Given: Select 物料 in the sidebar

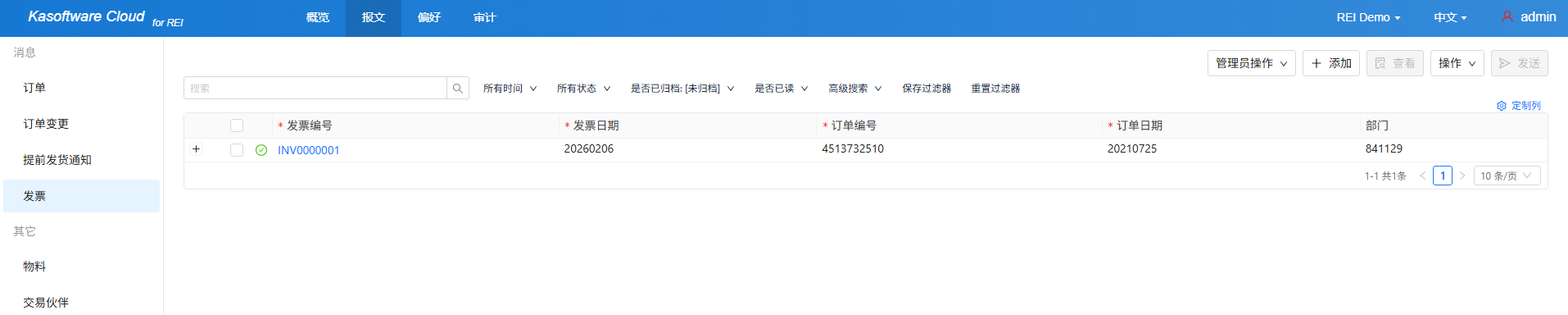Looking at the screenshot, I should point(81,267).
